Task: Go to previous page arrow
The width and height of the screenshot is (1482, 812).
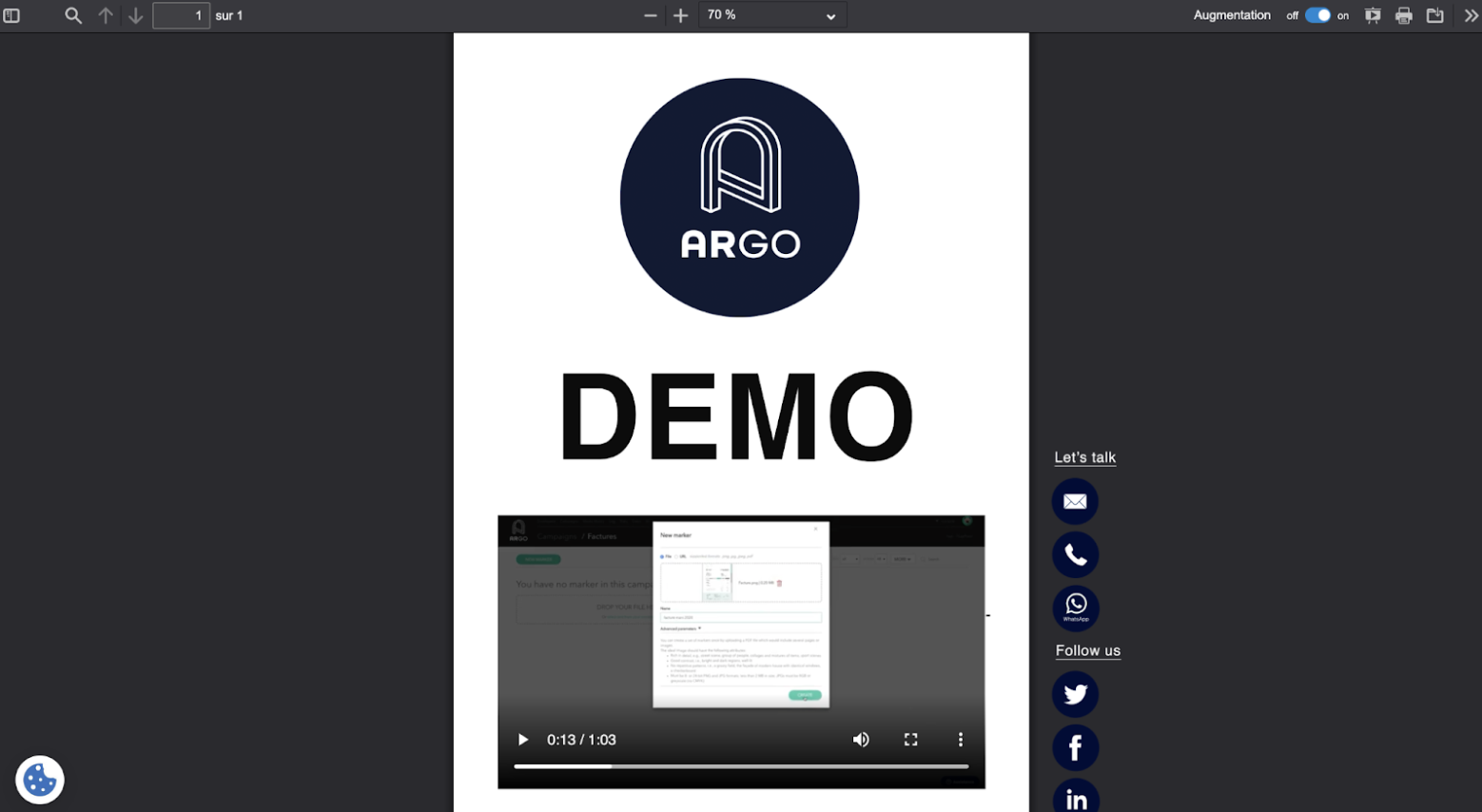Action: [106, 15]
